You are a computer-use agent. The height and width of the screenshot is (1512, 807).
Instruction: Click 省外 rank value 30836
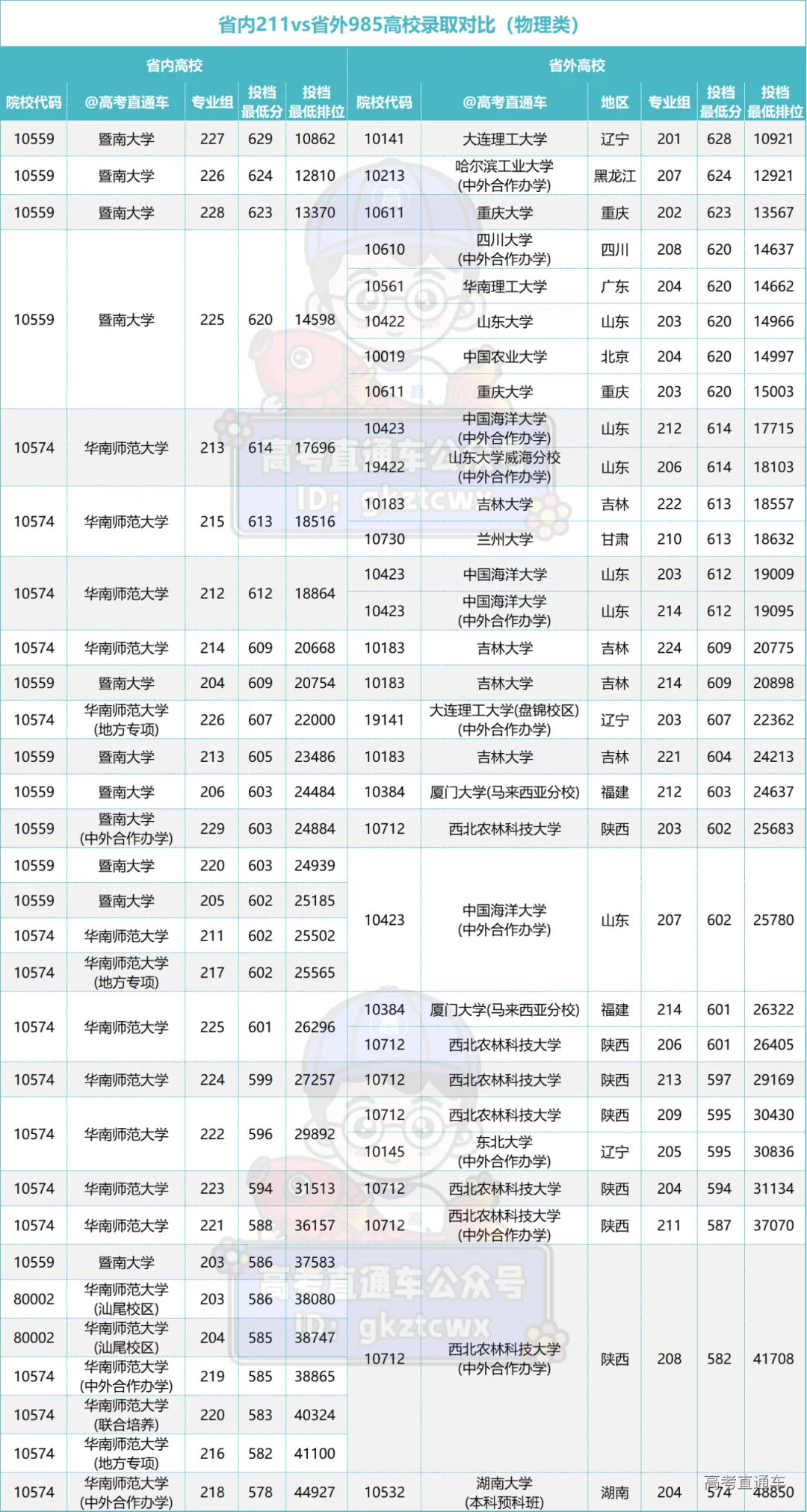click(x=773, y=1151)
